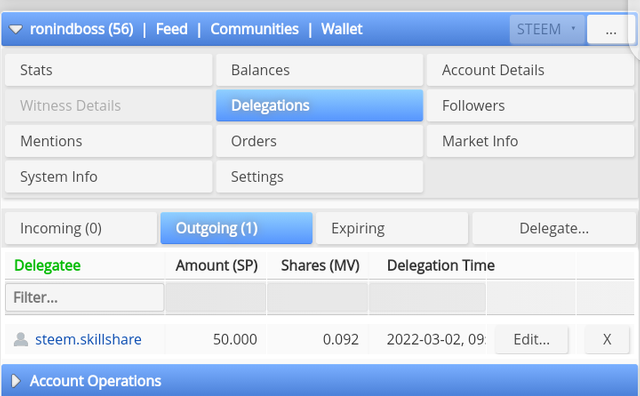Sort by Shares (MV) column header

(320, 266)
